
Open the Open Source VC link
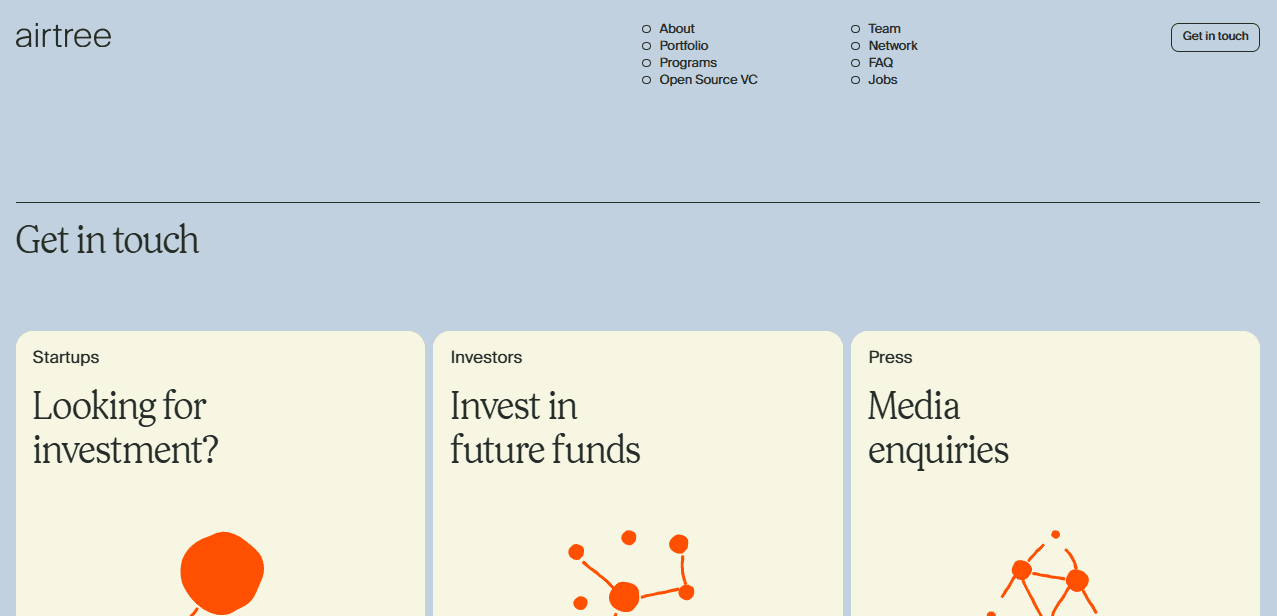pos(708,80)
